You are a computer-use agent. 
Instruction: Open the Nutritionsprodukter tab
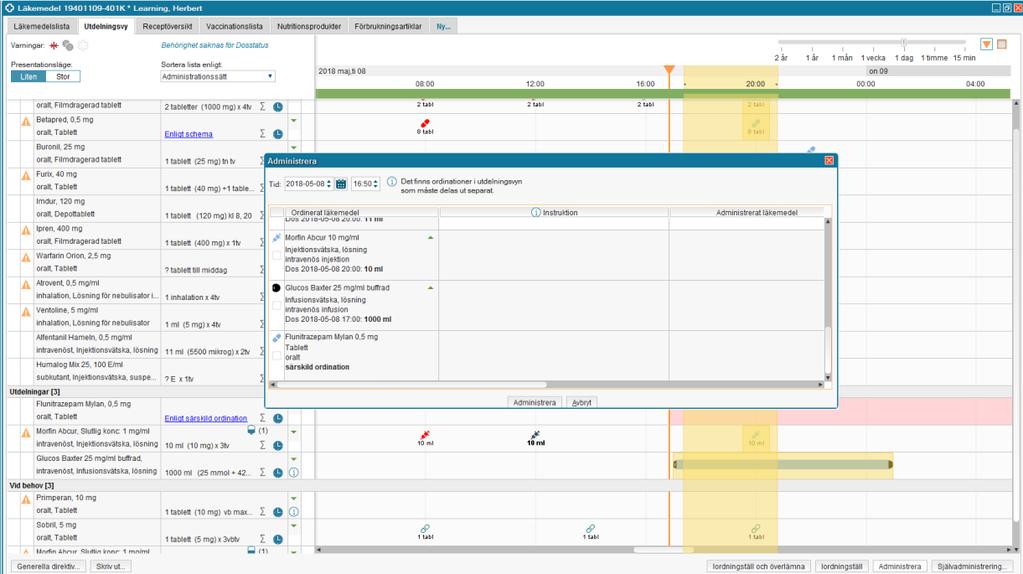(x=309, y=27)
